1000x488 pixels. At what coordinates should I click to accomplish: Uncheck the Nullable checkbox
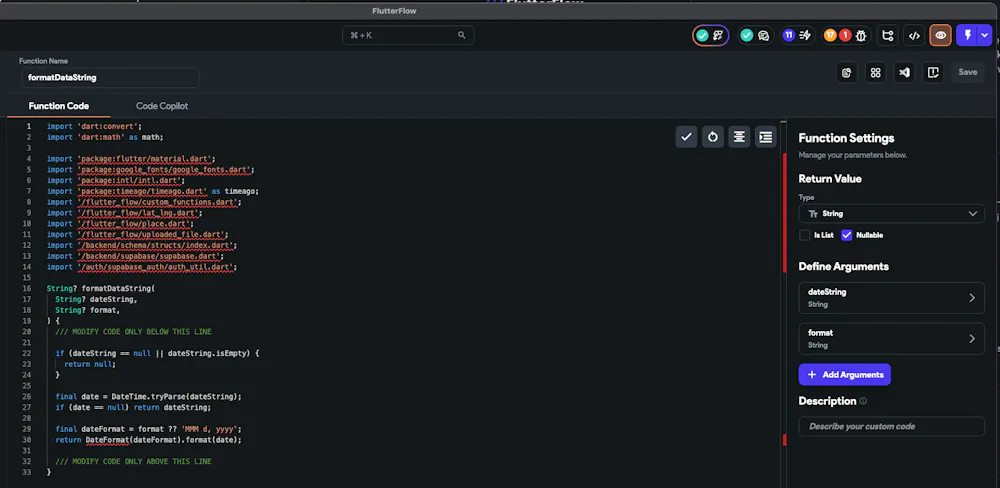pos(847,235)
